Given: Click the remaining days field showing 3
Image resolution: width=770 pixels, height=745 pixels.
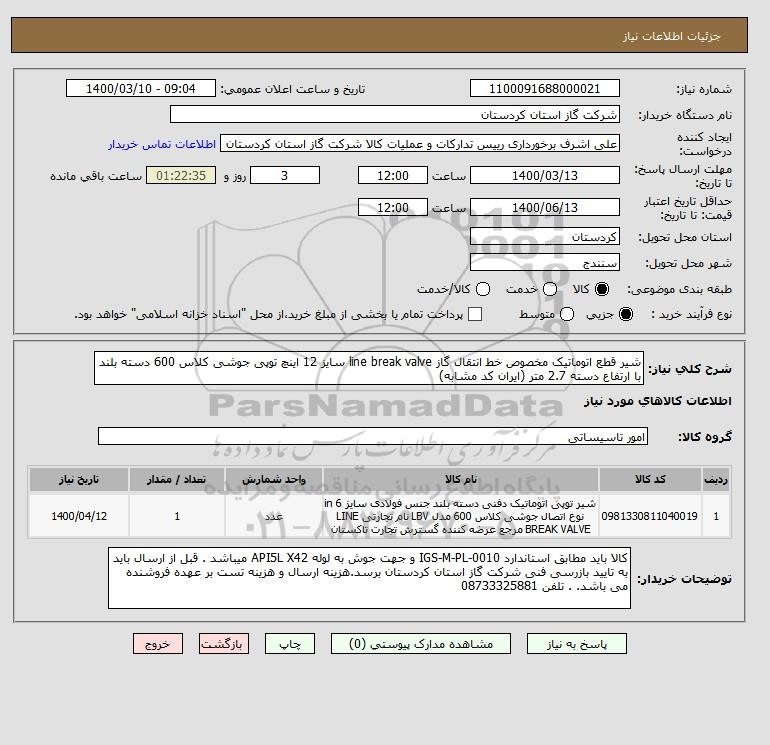Looking at the screenshot, I should pyautogui.click(x=285, y=175).
